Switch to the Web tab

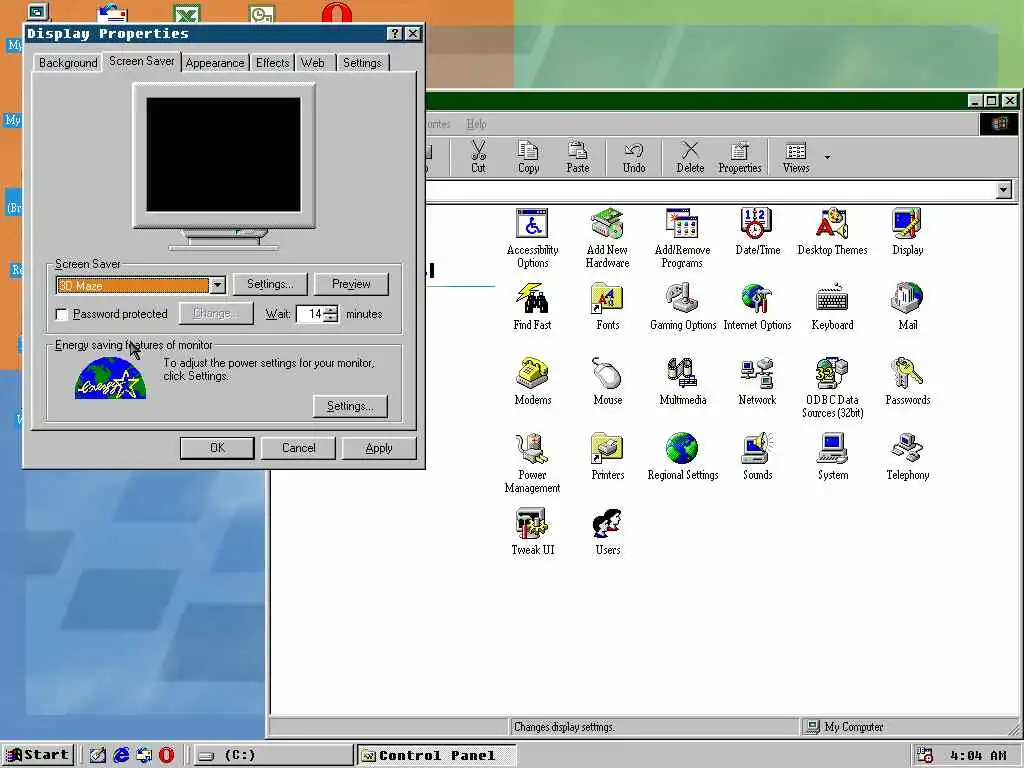(x=312, y=63)
